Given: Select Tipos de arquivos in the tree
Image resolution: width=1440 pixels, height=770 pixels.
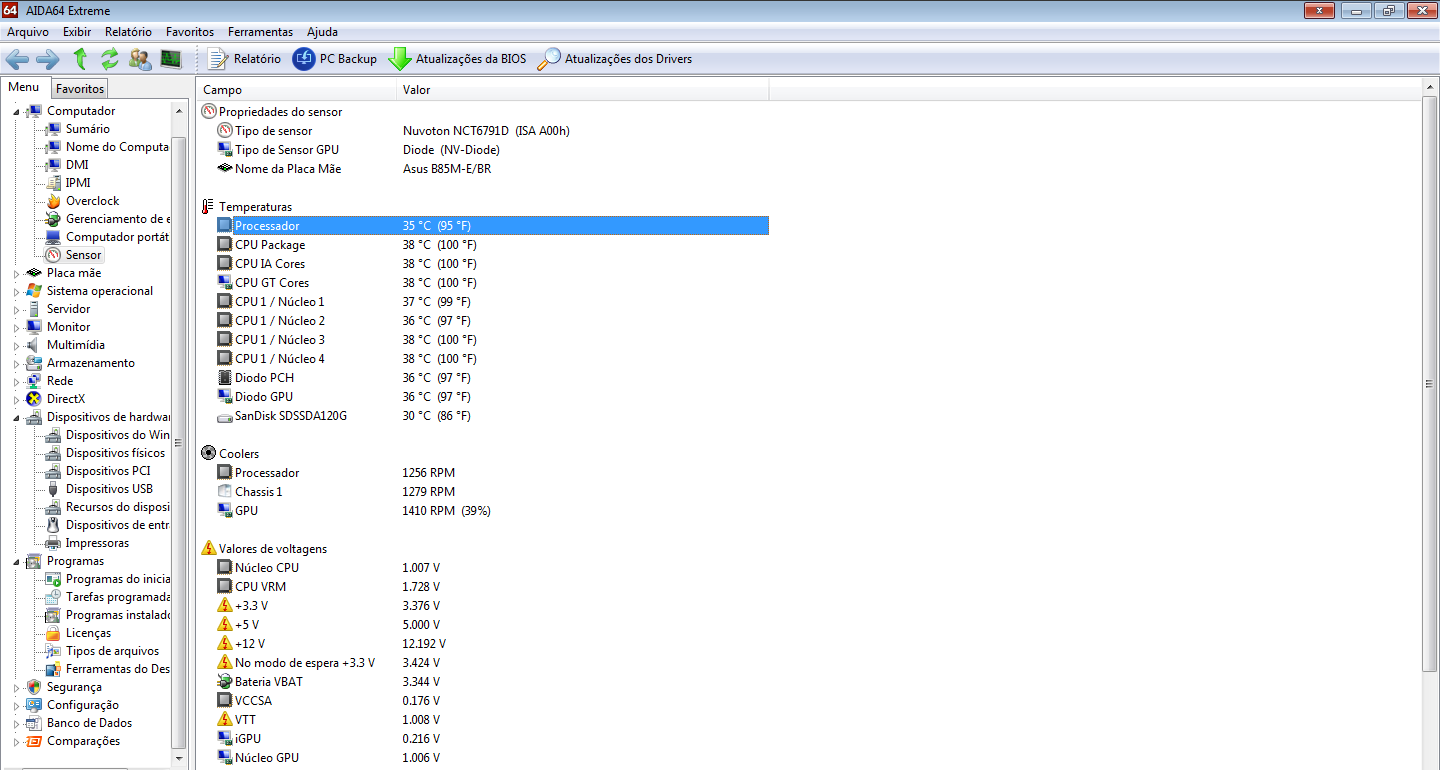Looking at the screenshot, I should 112,651.
